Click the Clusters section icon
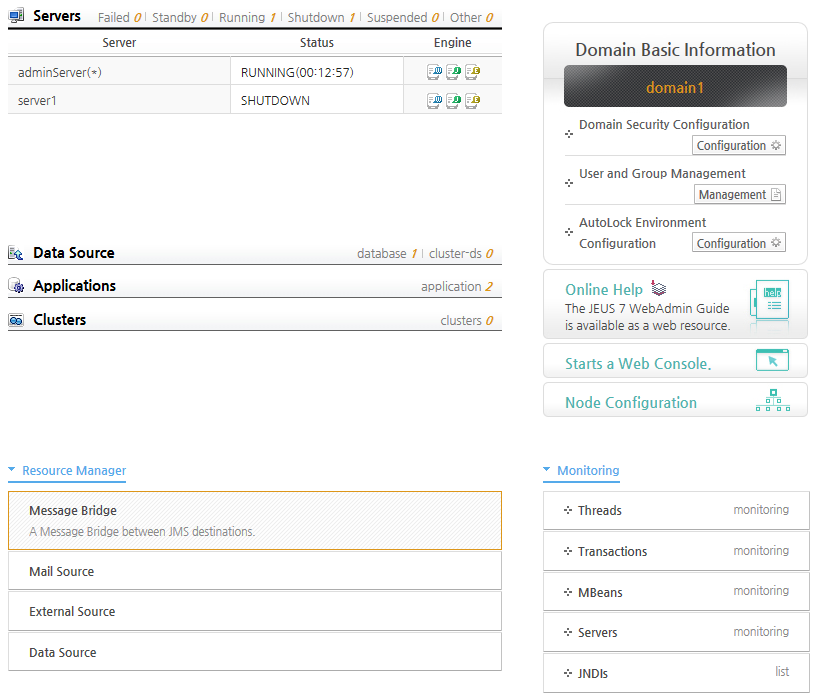Viewport: 817px width, 700px height. click(x=16, y=320)
